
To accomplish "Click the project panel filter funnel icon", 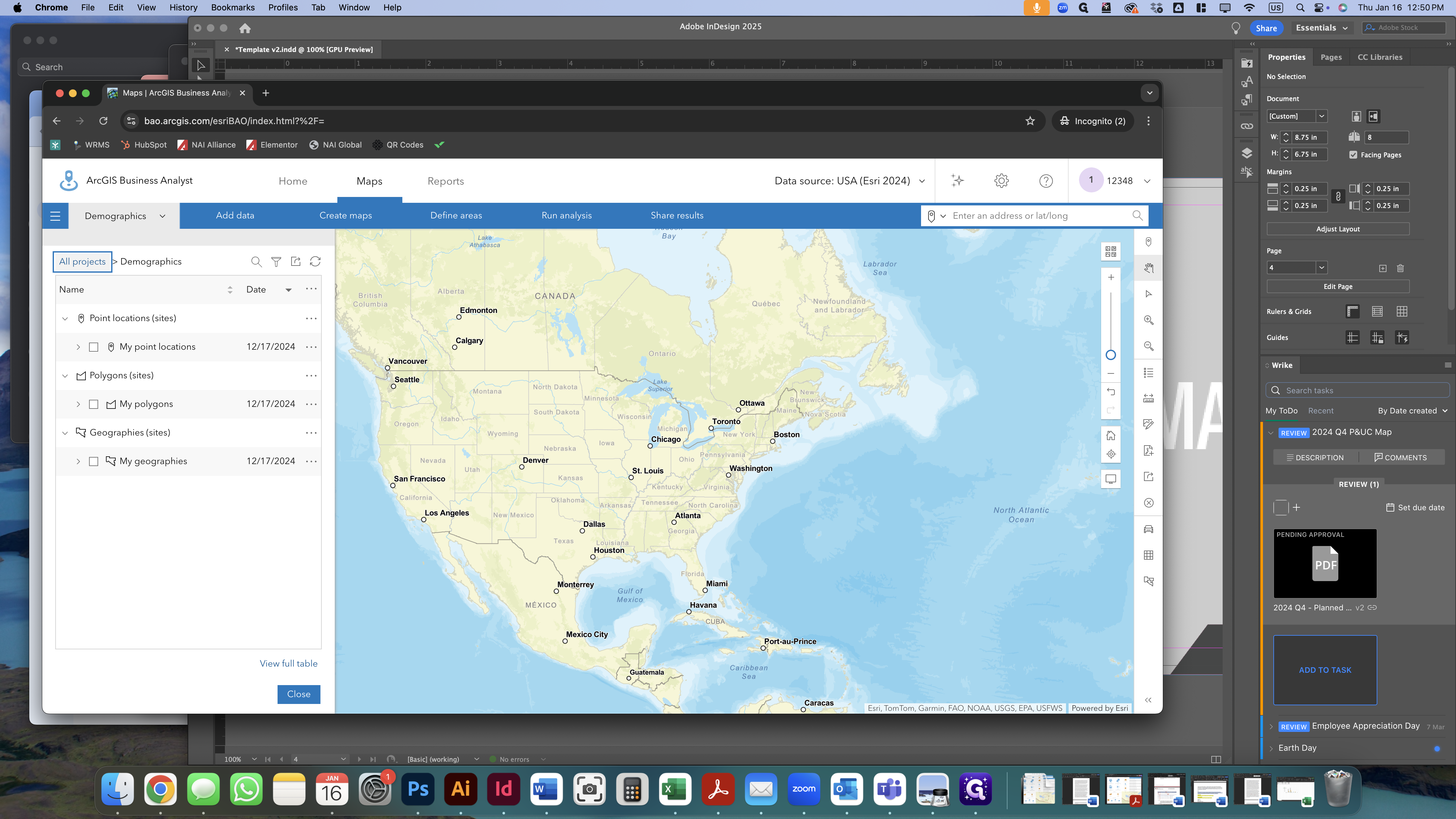I will click(x=276, y=262).
